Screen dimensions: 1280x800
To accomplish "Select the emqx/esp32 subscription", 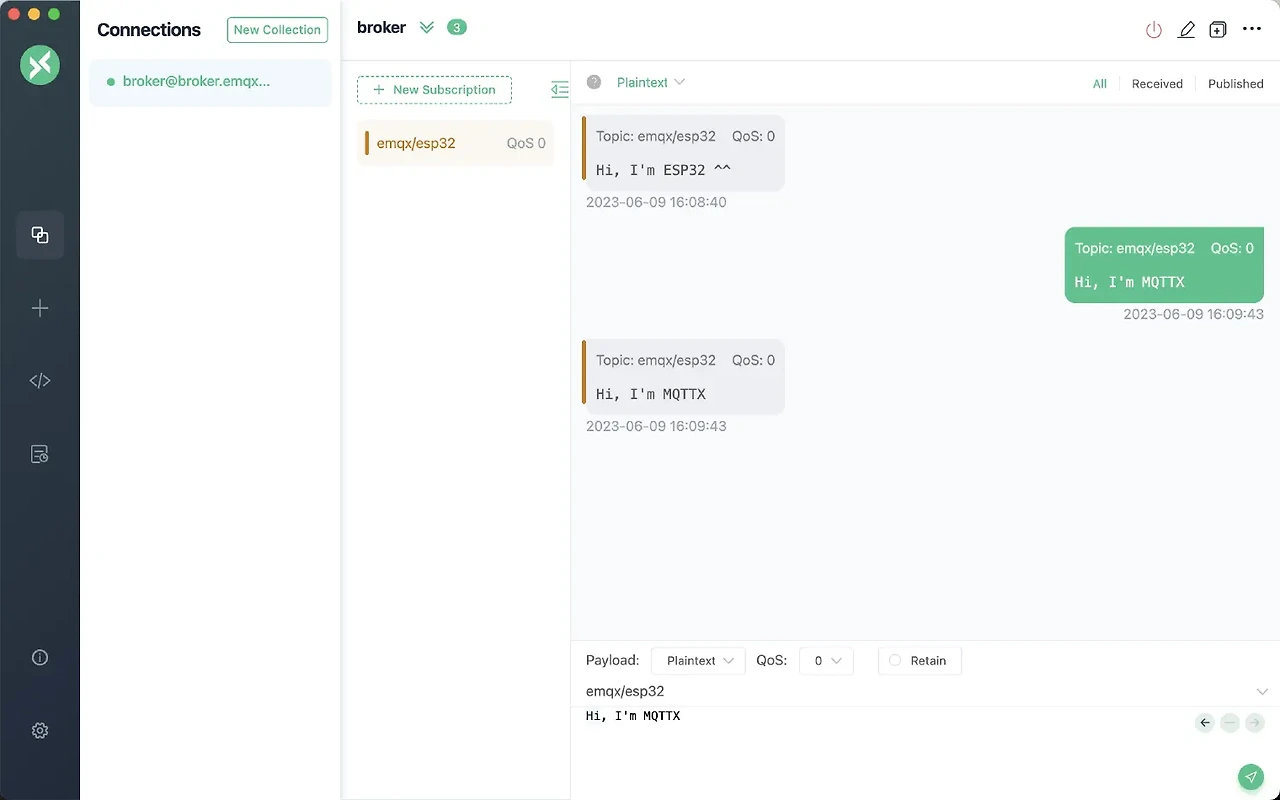I will point(455,143).
